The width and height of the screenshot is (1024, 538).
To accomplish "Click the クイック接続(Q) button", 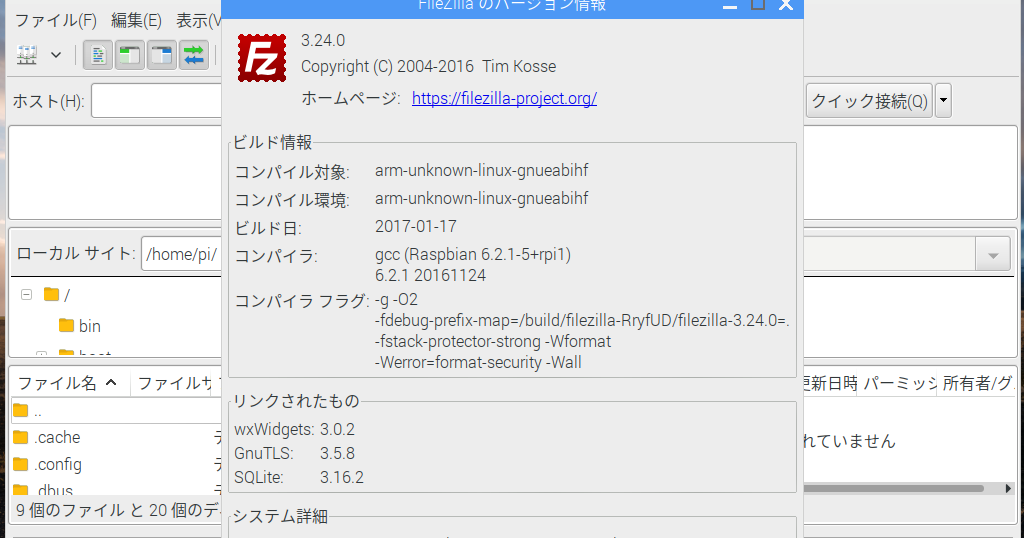I will [x=869, y=101].
